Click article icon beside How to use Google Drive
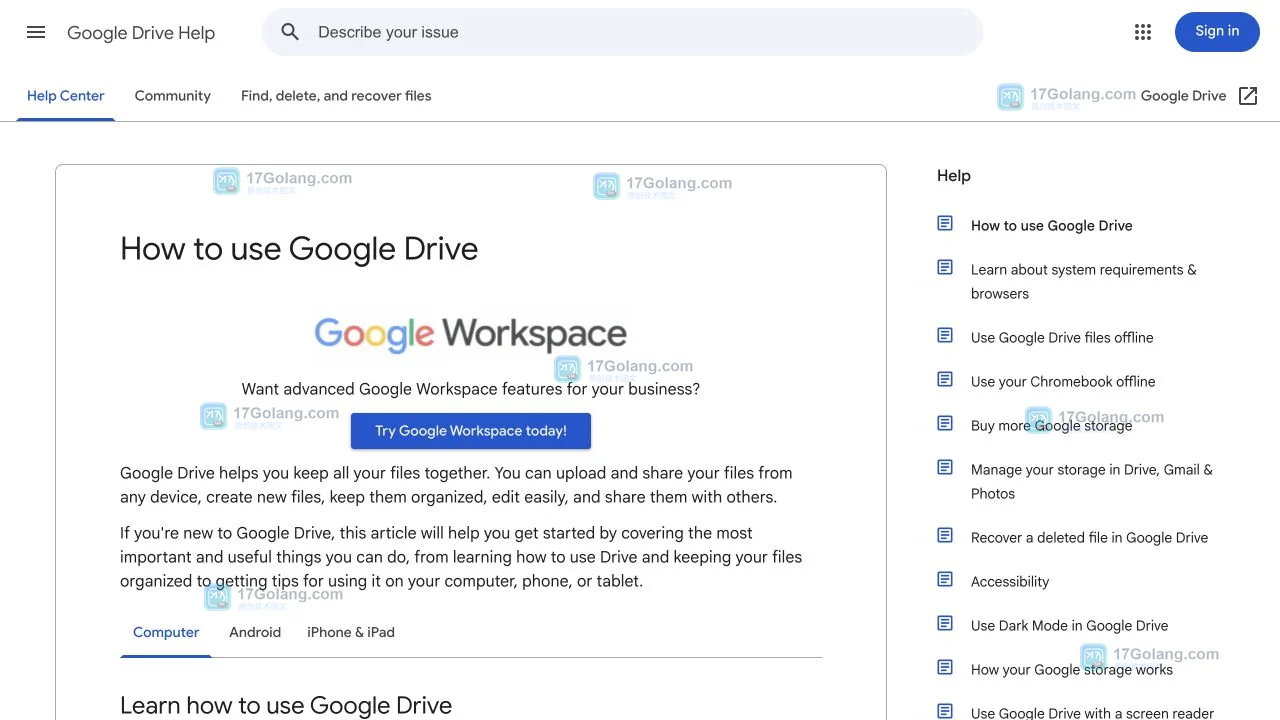Viewport: 1280px width, 720px height. (945, 223)
